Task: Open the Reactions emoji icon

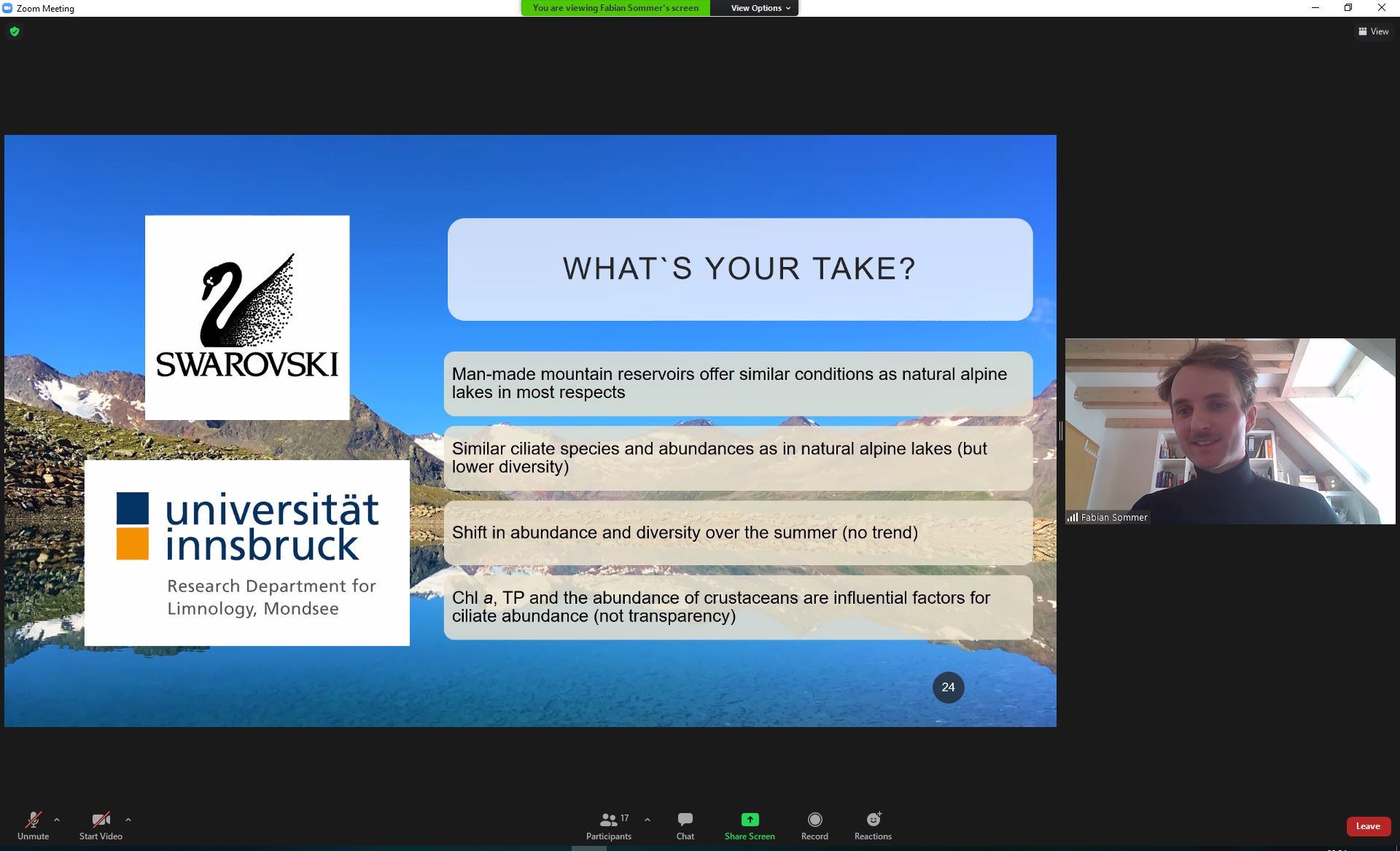Action: [873, 820]
